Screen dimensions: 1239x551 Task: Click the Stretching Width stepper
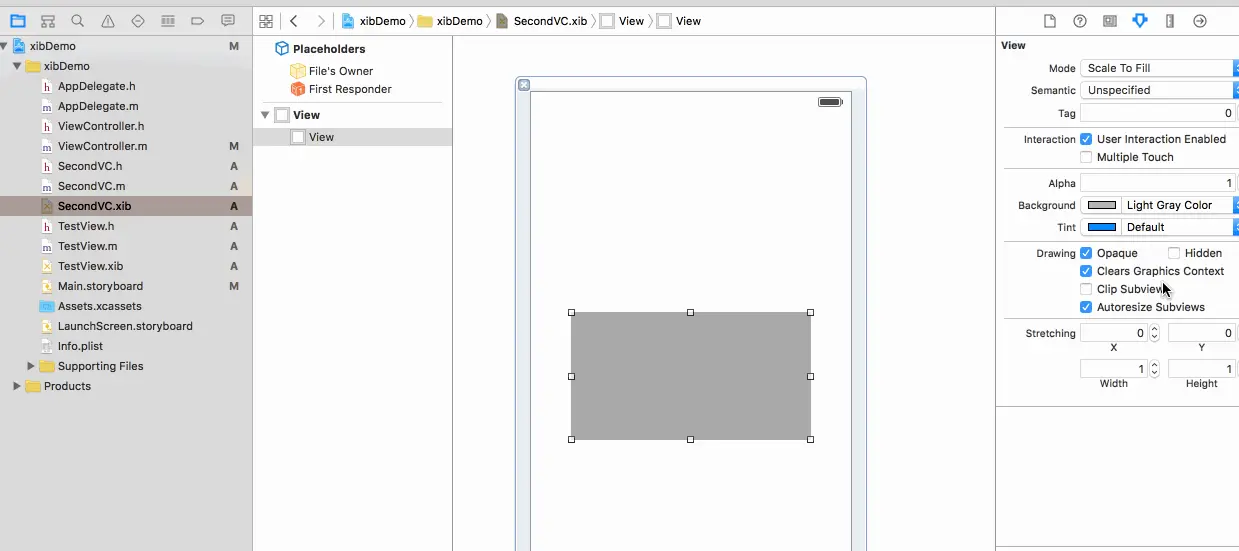coord(1154,369)
